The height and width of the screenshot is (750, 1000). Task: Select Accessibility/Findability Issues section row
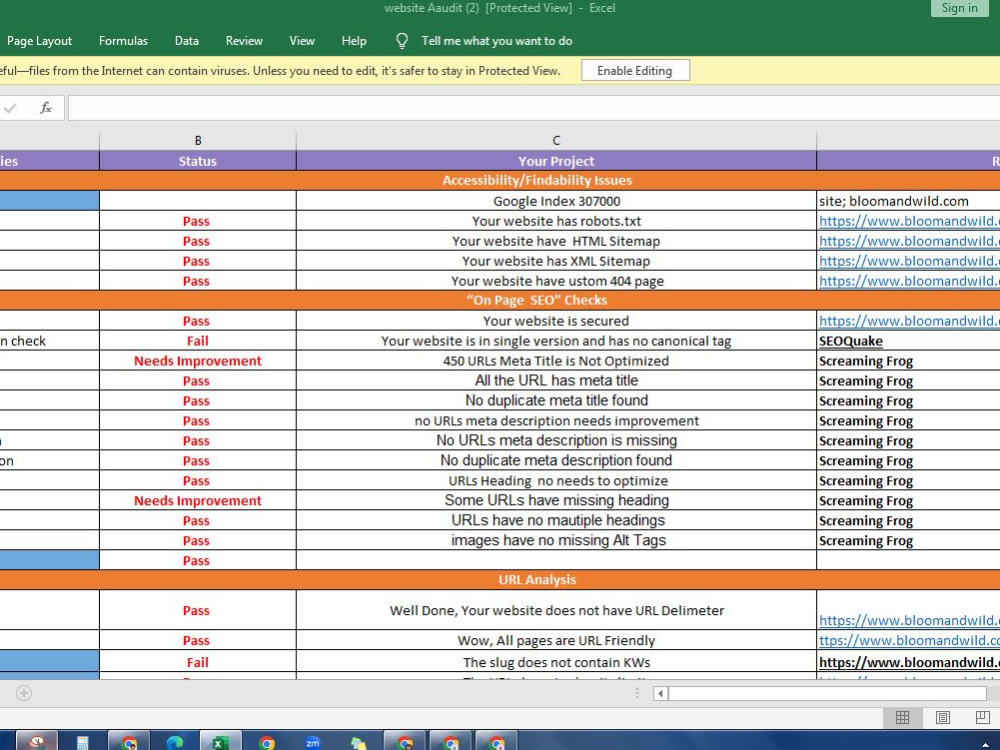[500, 180]
